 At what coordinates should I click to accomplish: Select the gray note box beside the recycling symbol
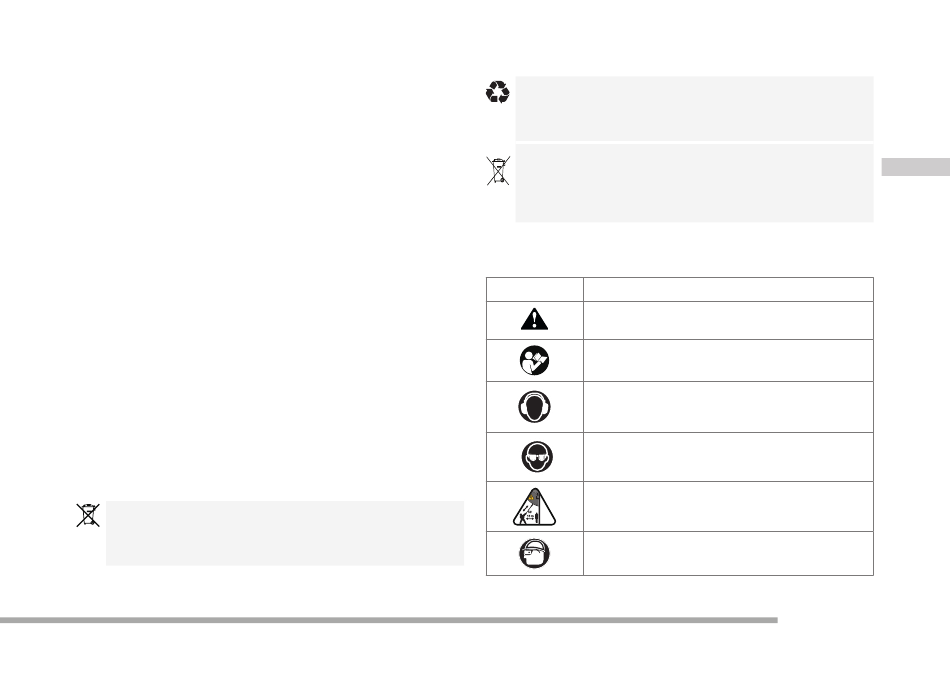694,108
